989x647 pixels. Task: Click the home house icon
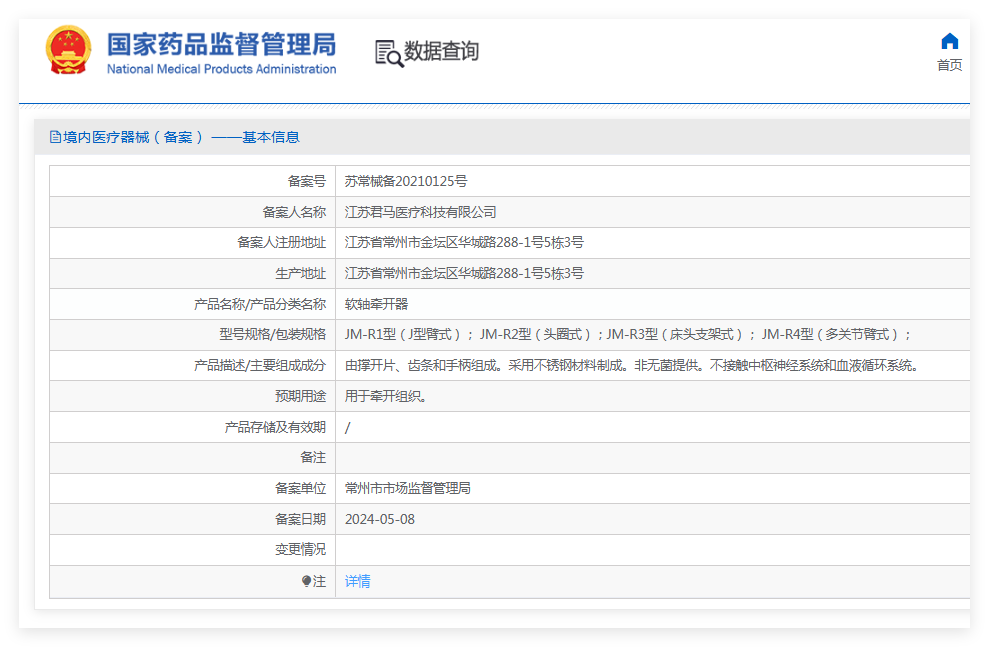949,41
